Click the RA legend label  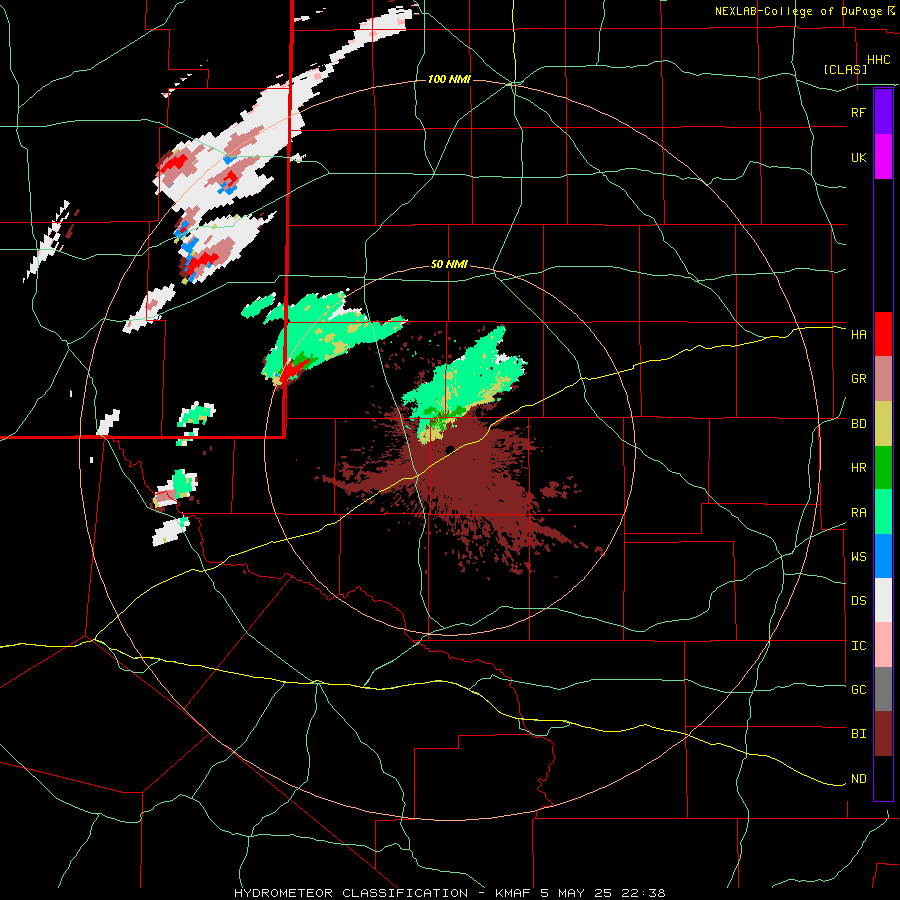(858, 513)
